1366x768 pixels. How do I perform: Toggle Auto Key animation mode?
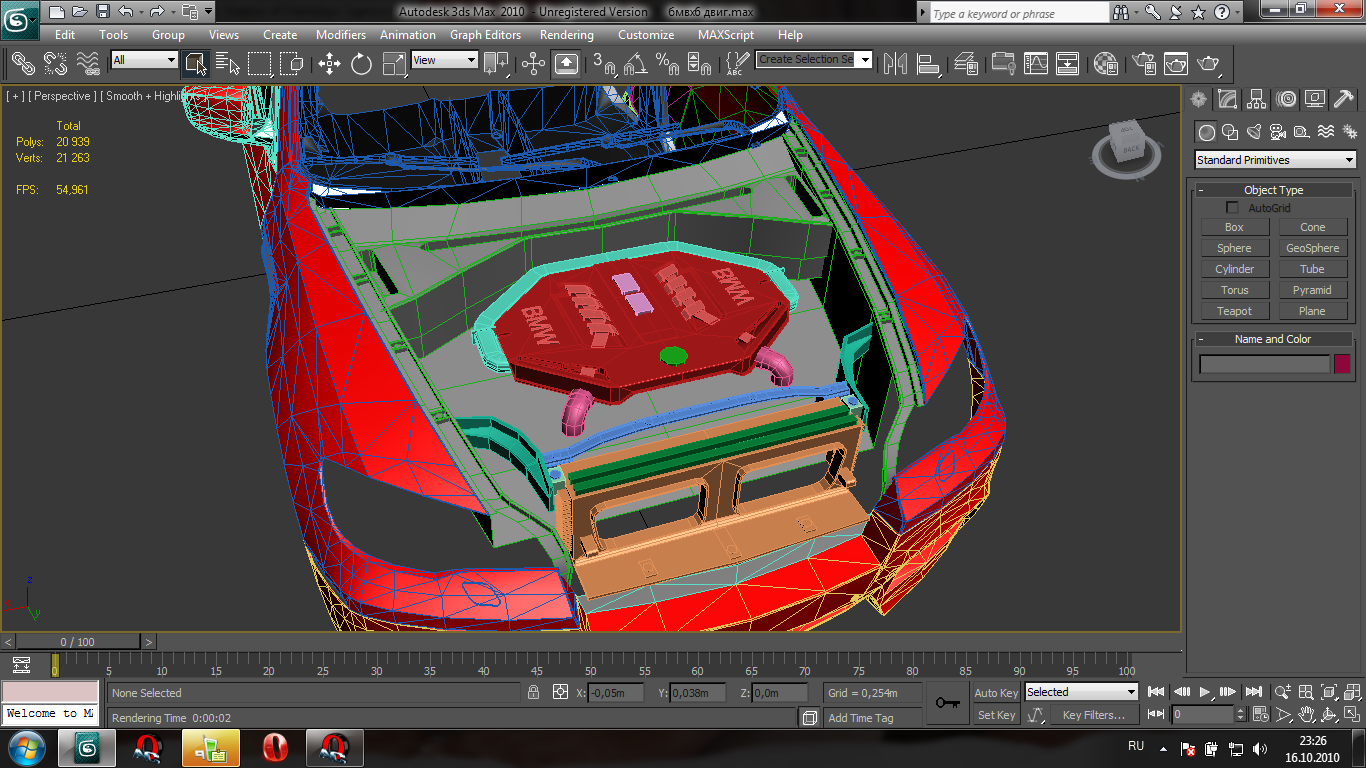996,693
